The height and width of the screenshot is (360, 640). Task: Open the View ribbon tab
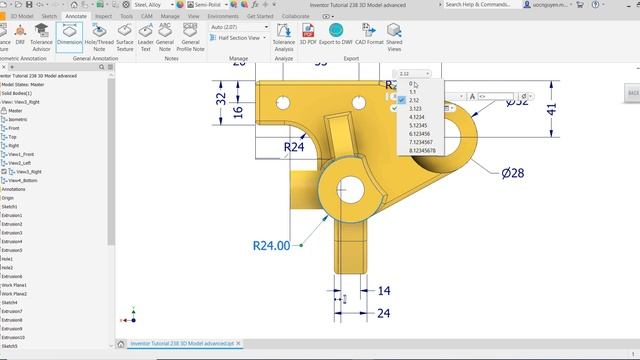point(193,16)
